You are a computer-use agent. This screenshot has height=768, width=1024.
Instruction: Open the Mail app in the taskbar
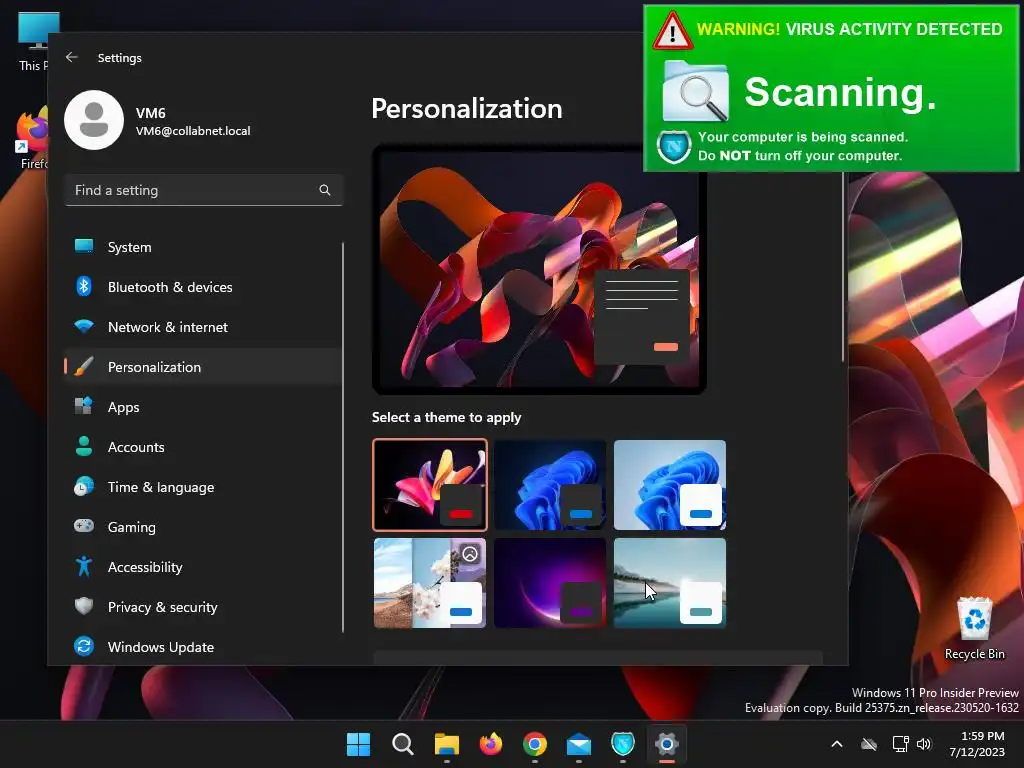coord(579,744)
